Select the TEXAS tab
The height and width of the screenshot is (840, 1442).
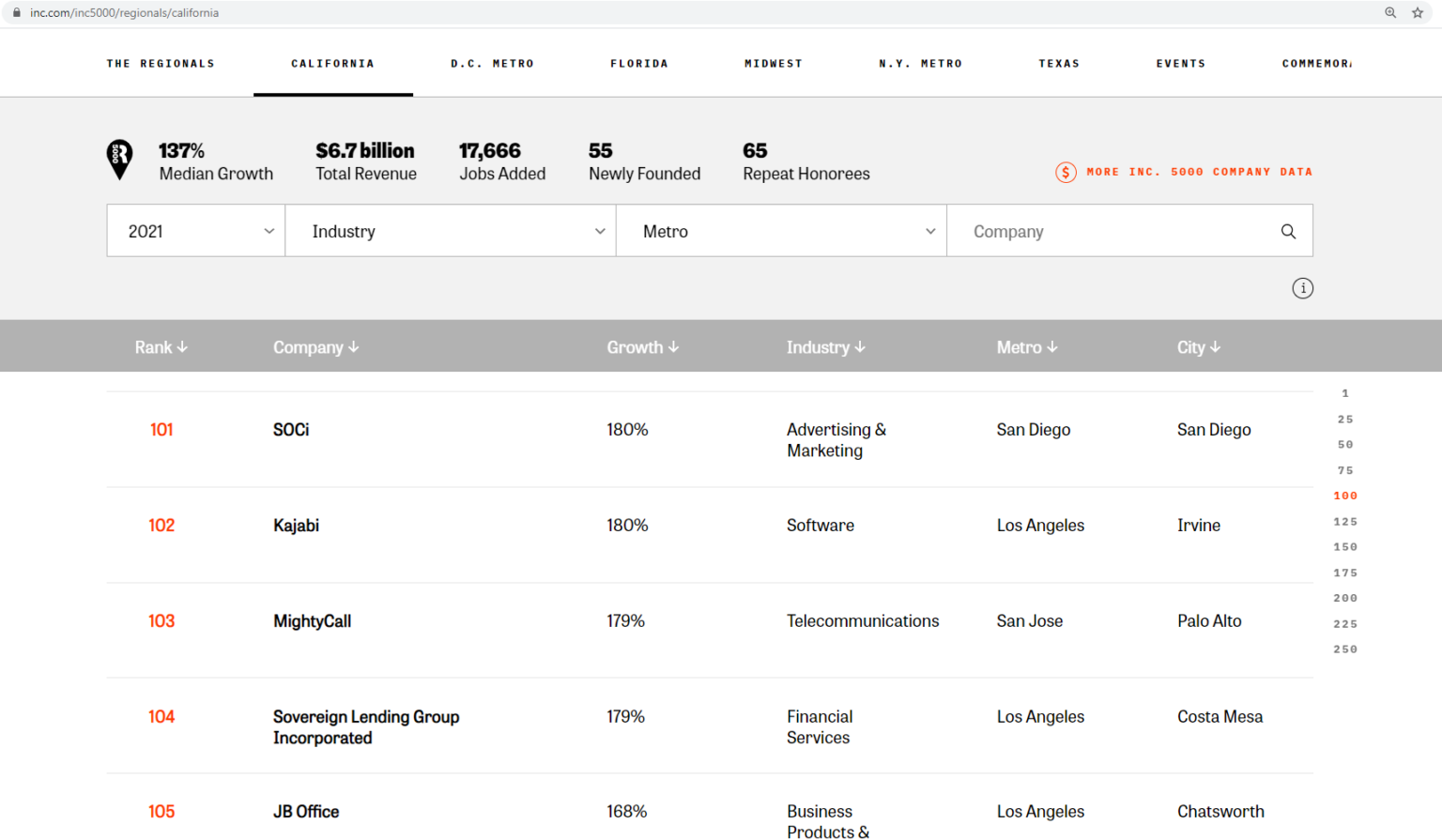coord(1059,63)
